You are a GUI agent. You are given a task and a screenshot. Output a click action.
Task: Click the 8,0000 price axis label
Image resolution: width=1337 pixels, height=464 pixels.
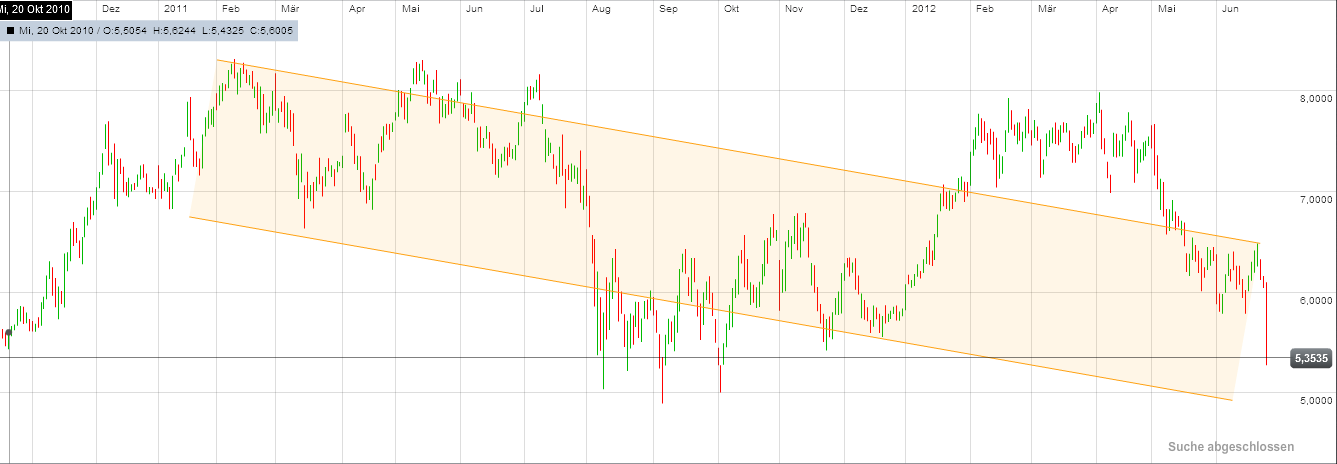pos(1312,99)
